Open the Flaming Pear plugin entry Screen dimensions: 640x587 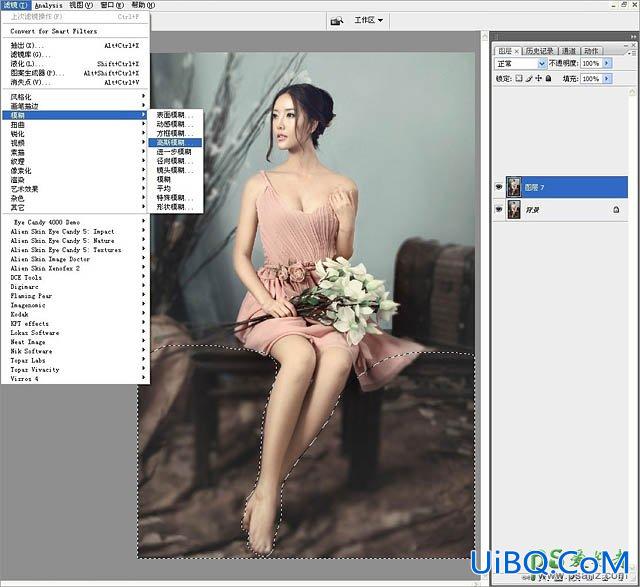click(x=75, y=296)
